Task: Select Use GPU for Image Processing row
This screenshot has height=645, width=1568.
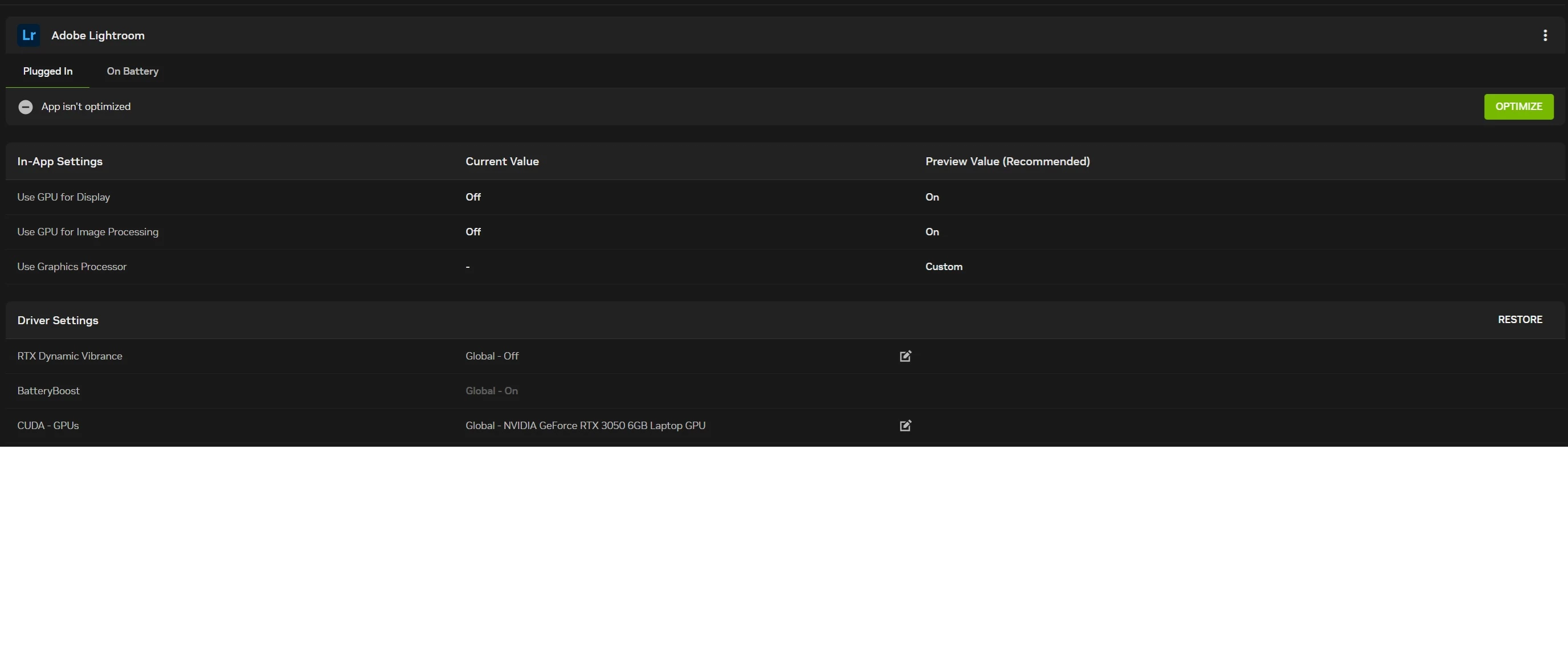Action: pyautogui.click(x=88, y=232)
